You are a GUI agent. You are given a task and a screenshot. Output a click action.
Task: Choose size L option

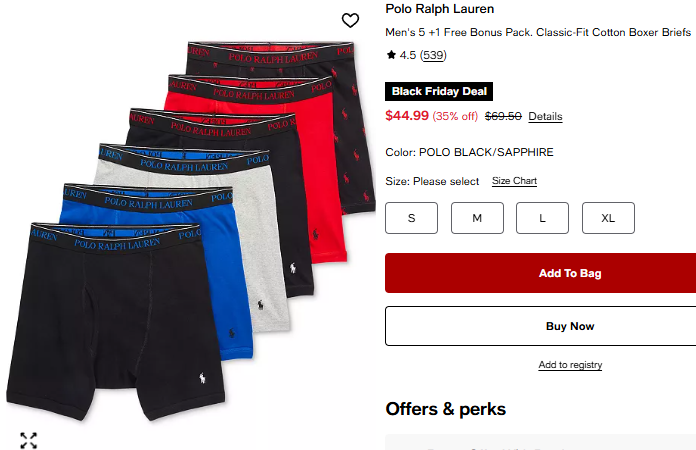coord(542,218)
